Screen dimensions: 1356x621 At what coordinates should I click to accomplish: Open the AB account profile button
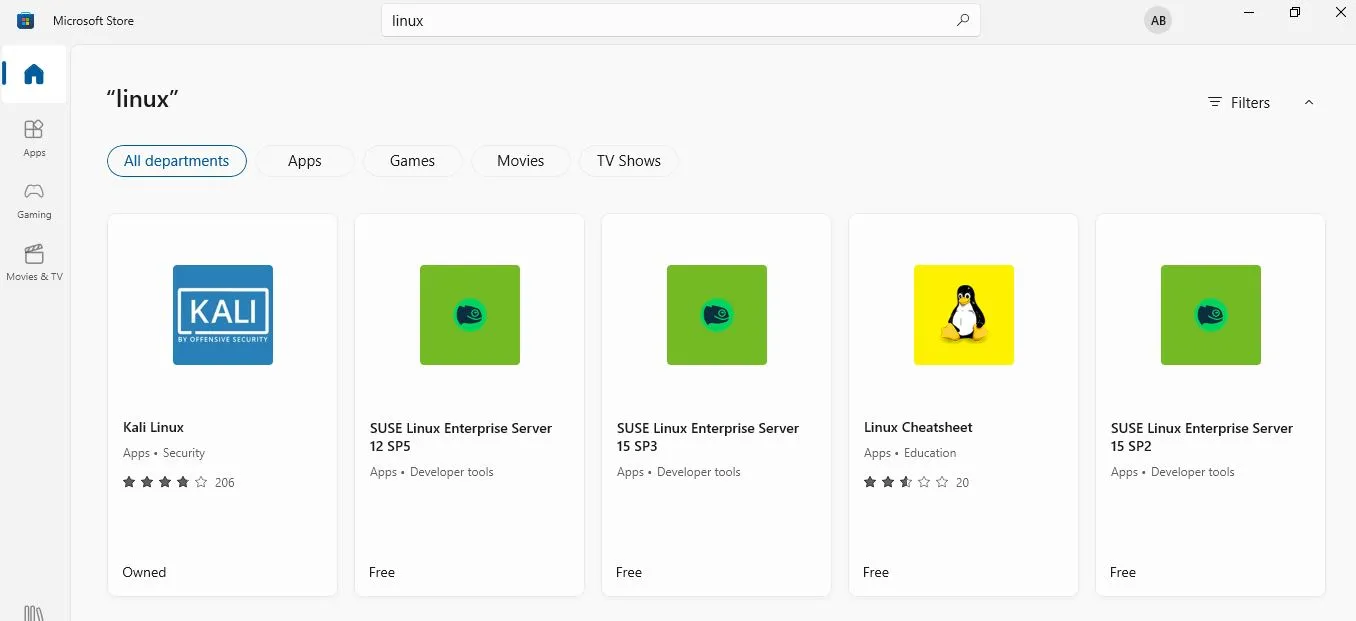(x=1158, y=20)
